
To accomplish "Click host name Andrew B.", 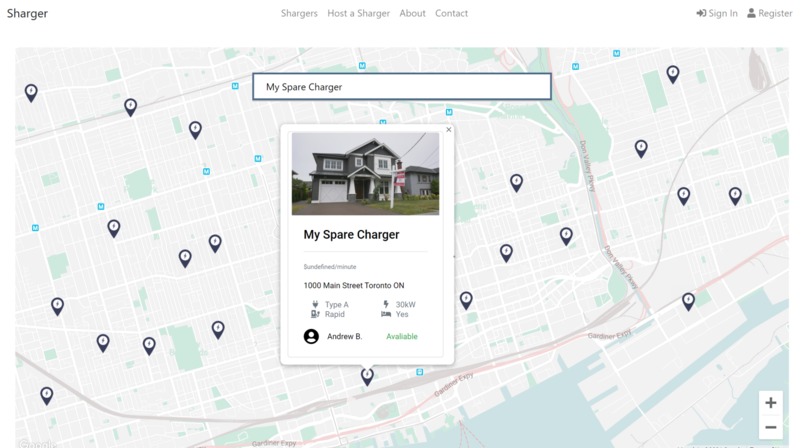I will [344, 337].
